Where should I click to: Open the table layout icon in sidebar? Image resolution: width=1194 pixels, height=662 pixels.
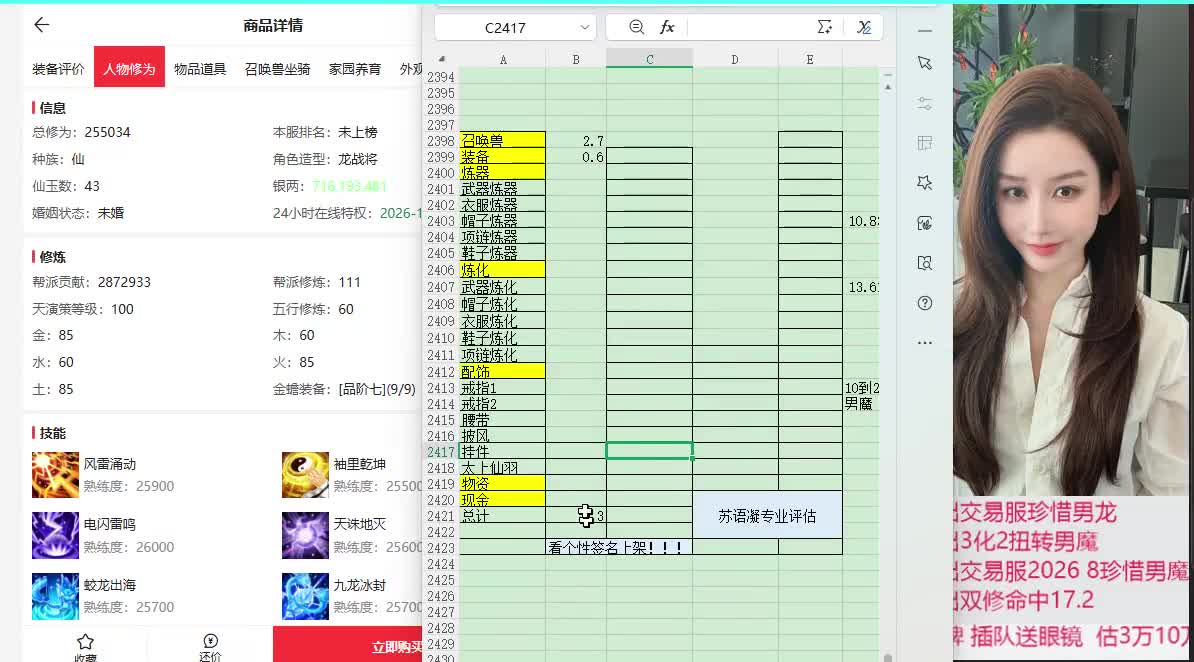(924, 143)
